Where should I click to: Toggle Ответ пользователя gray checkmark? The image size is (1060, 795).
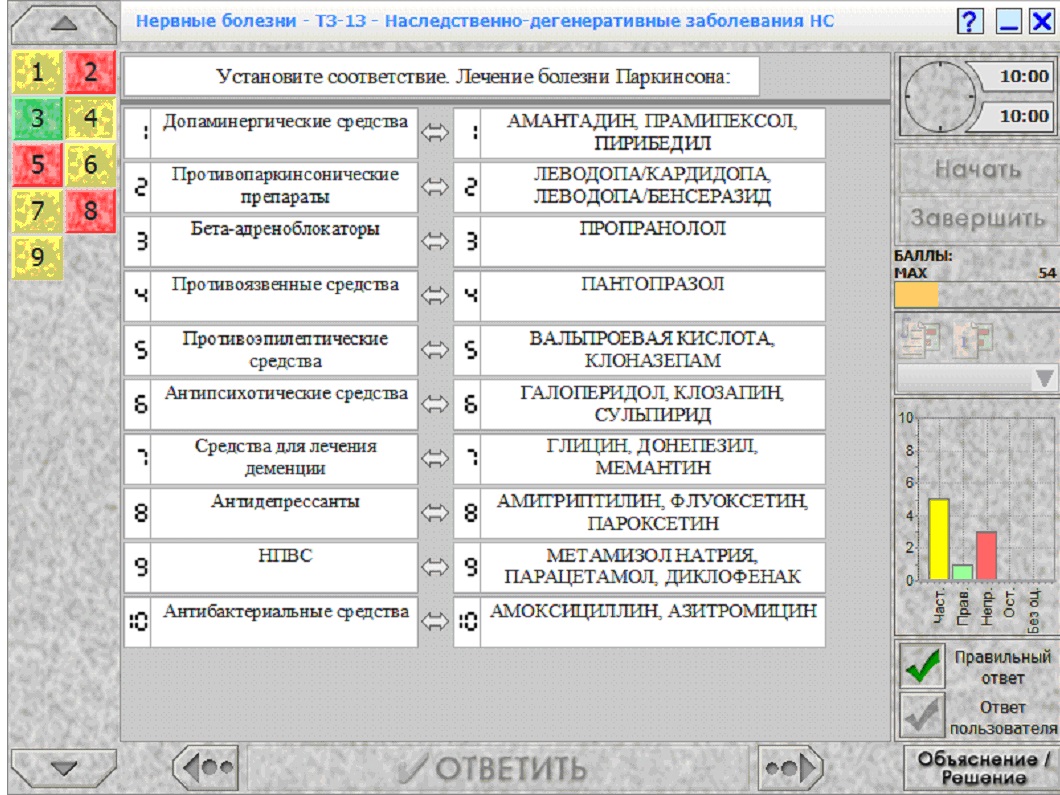pyautogui.click(x=922, y=715)
